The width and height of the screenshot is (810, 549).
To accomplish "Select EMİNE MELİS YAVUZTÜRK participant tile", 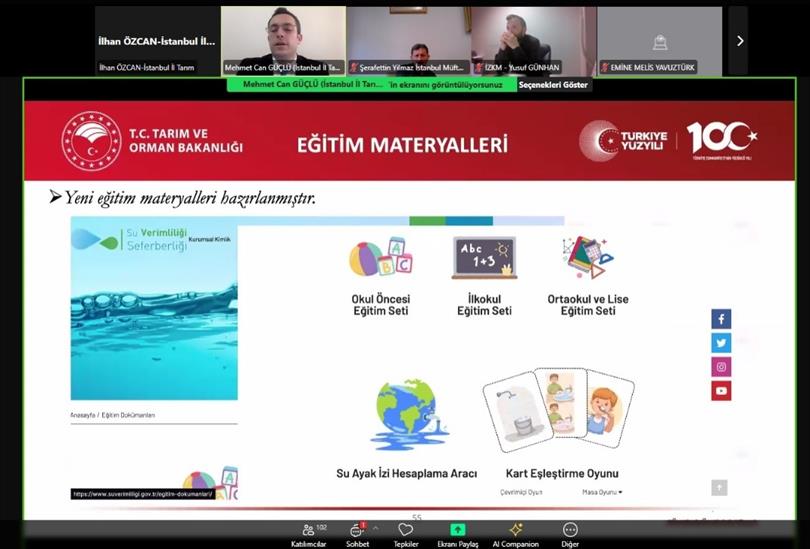I will pyautogui.click(x=659, y=41).
